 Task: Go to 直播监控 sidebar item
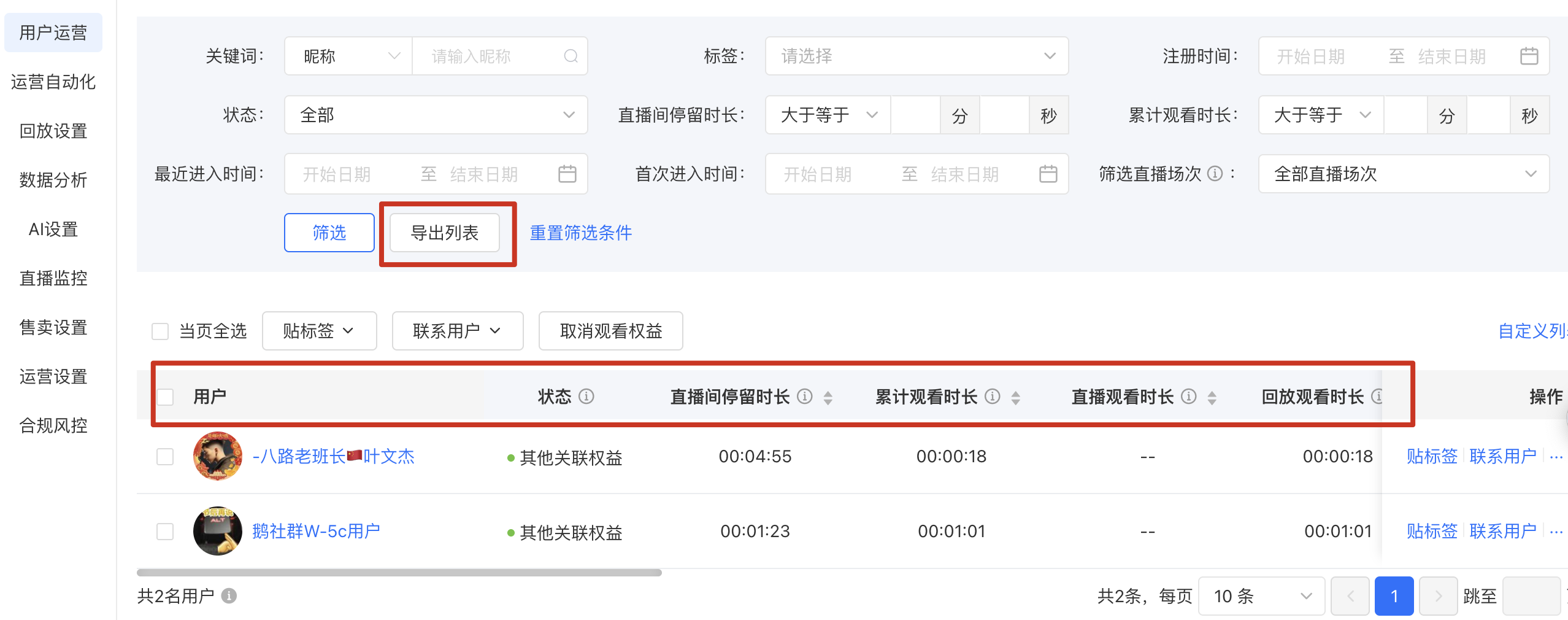click(53, 278)
